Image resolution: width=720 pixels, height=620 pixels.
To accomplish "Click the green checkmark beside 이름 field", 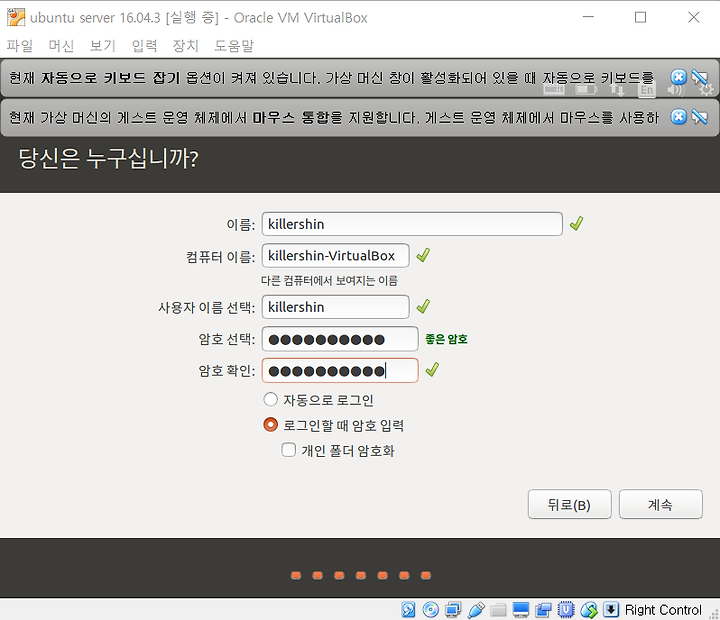I will pos(576,224).
